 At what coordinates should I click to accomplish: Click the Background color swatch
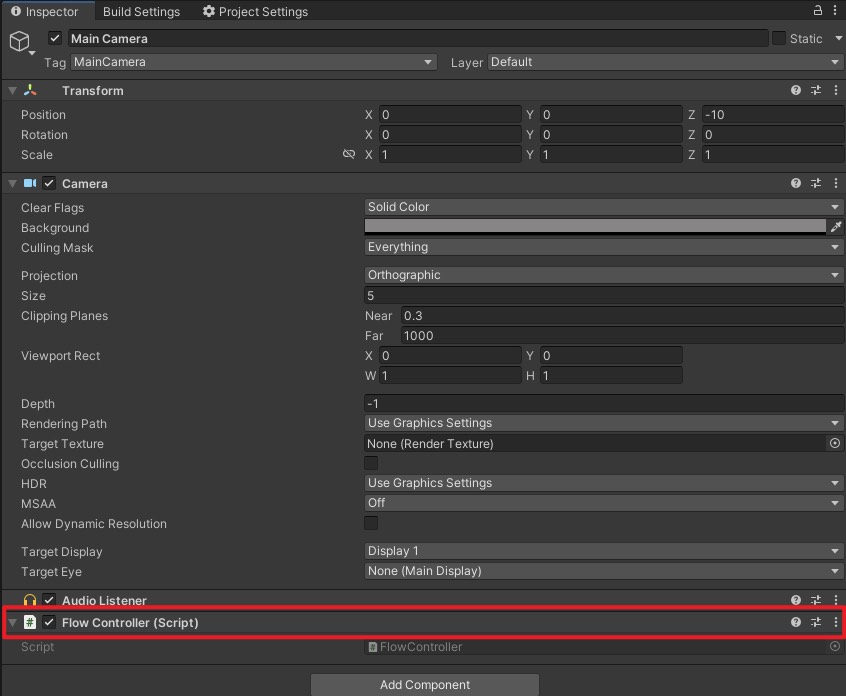click(596, 227)
